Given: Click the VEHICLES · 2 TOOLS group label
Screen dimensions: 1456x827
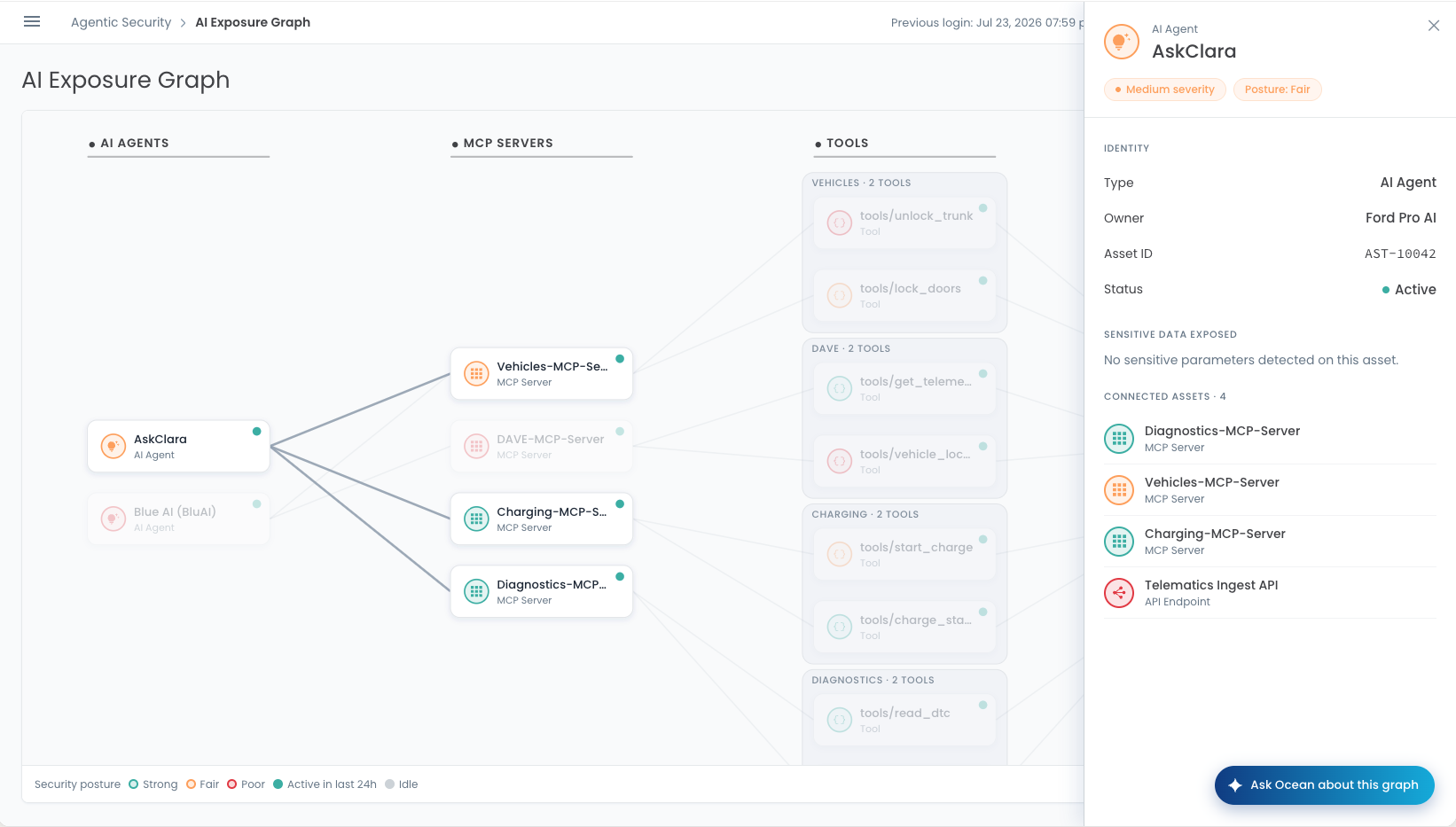Looking at the screenshot, I should tap(861, 183).
